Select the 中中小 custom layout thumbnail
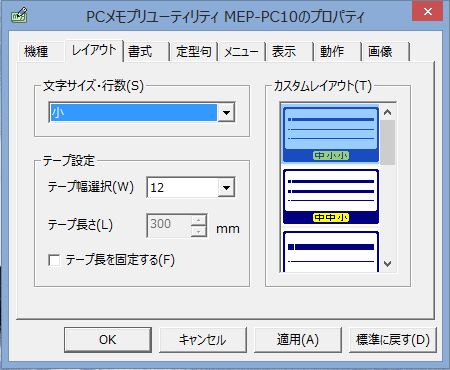This screenshot has height=370, width=450. (331, 197)
